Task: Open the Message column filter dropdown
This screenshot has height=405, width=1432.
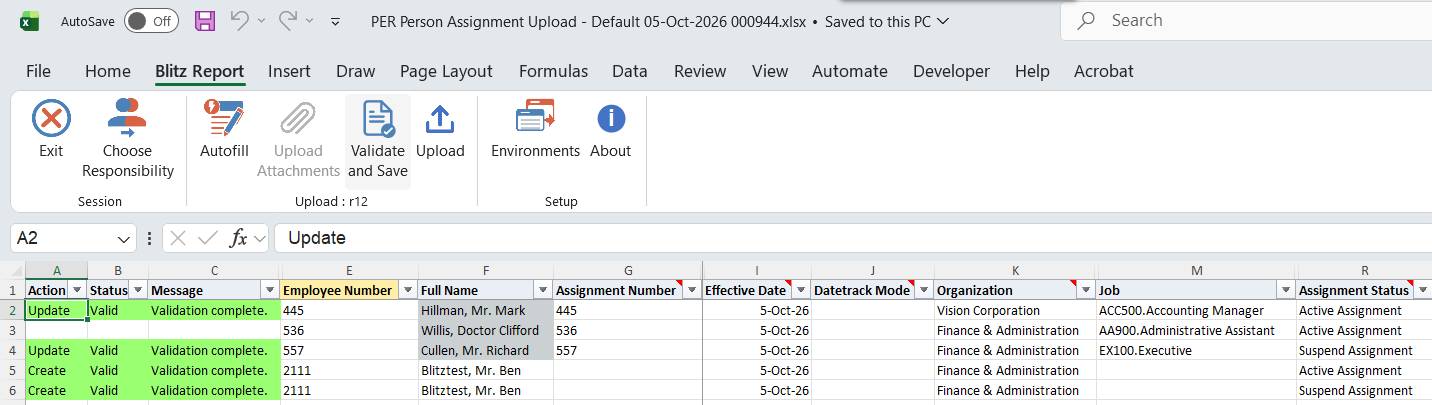Action: pos(269,290)
